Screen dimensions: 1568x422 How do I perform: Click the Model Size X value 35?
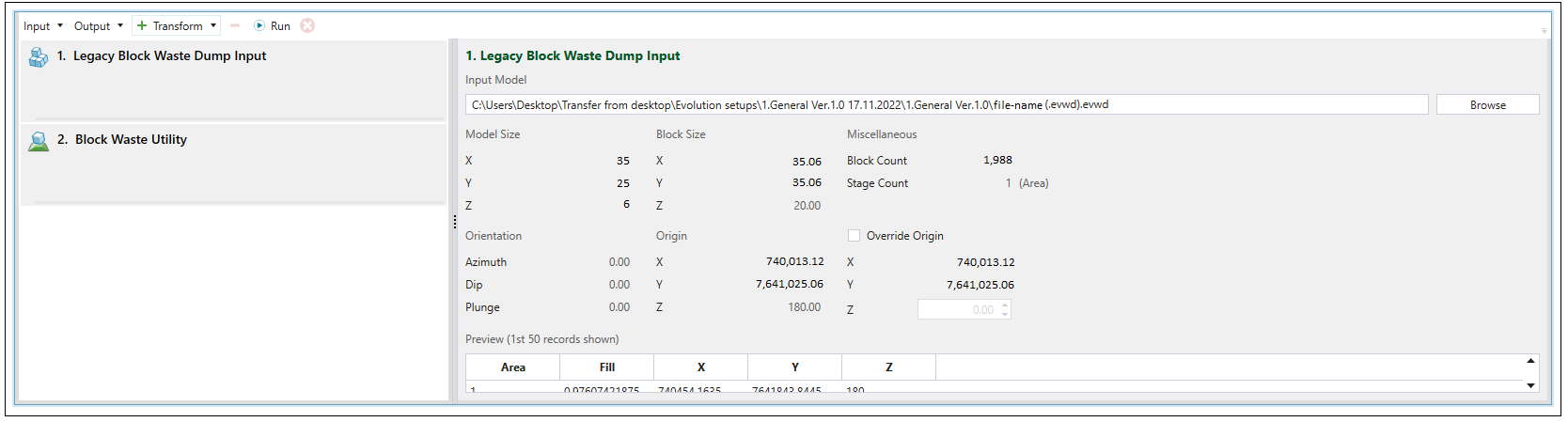(x=623, y=161)
